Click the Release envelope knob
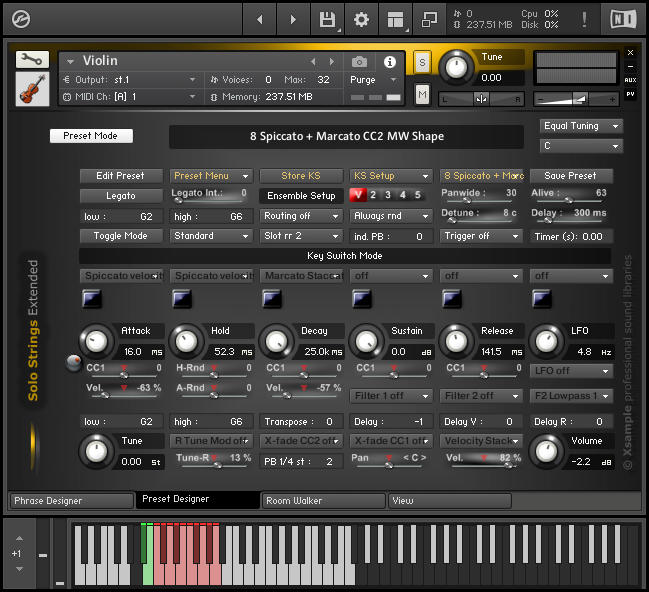This screenshot has width=649, height=592. [456, 342]
